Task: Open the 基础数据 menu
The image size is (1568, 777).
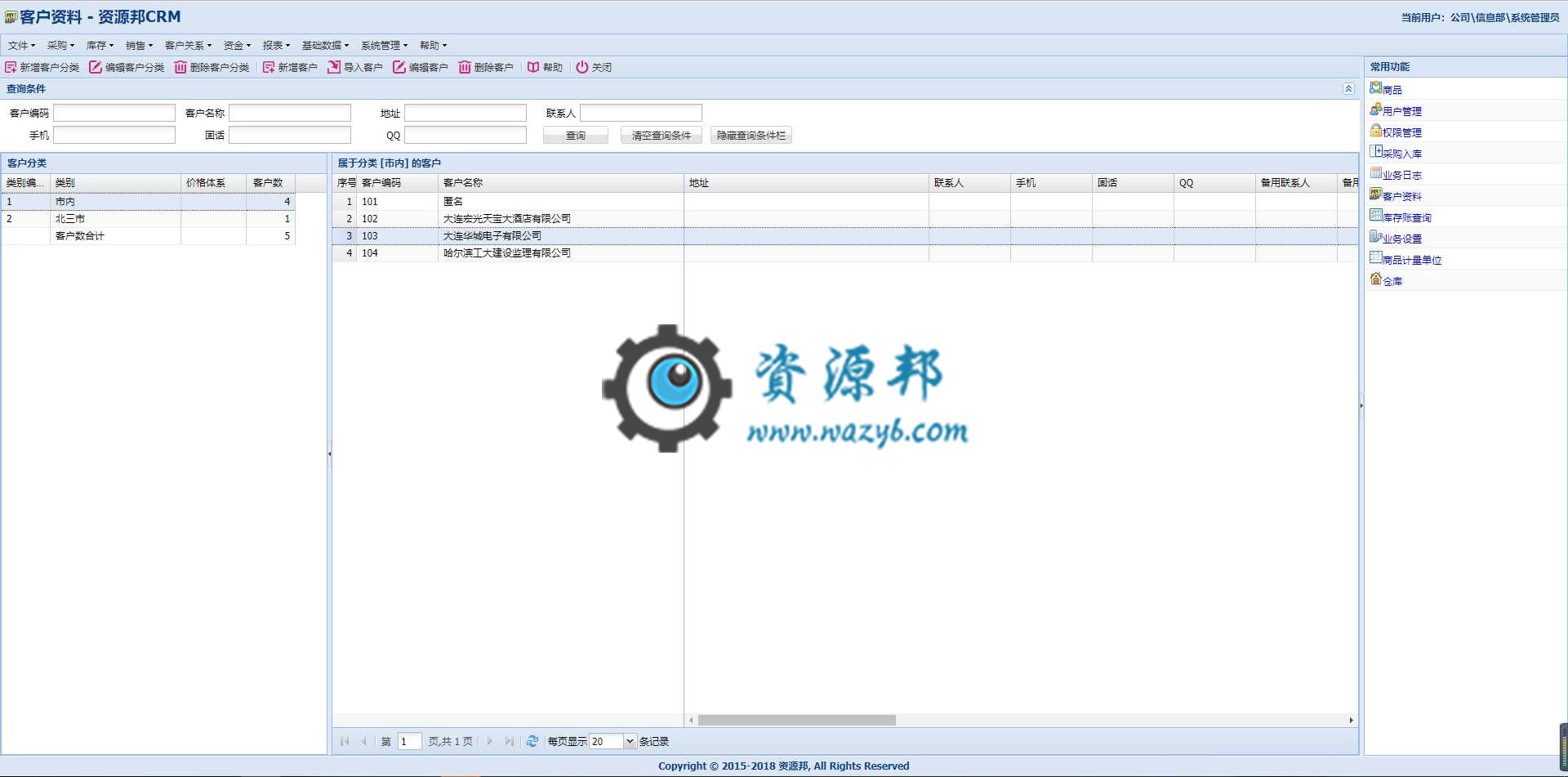Action: tap(325, 45)
